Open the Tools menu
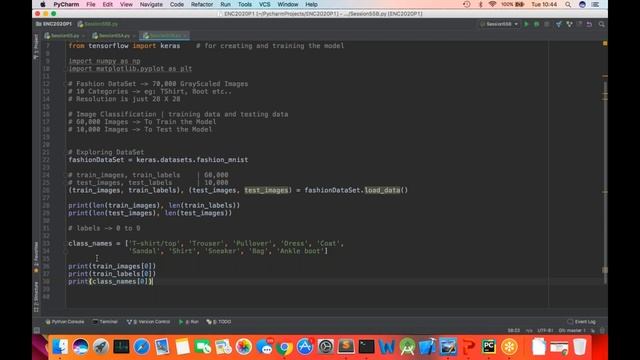640x360 pixels. [x=244, y=4]
